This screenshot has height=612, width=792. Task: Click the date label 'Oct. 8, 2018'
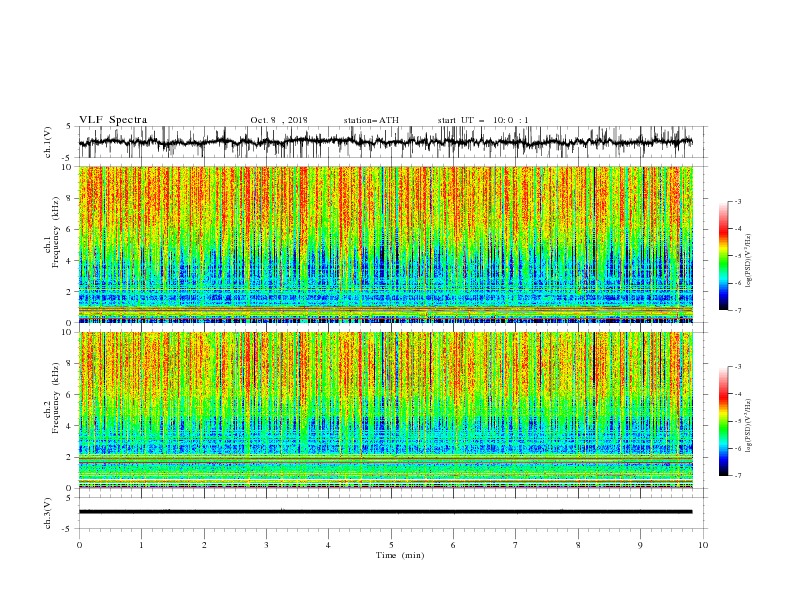click(x=279, y=120)
